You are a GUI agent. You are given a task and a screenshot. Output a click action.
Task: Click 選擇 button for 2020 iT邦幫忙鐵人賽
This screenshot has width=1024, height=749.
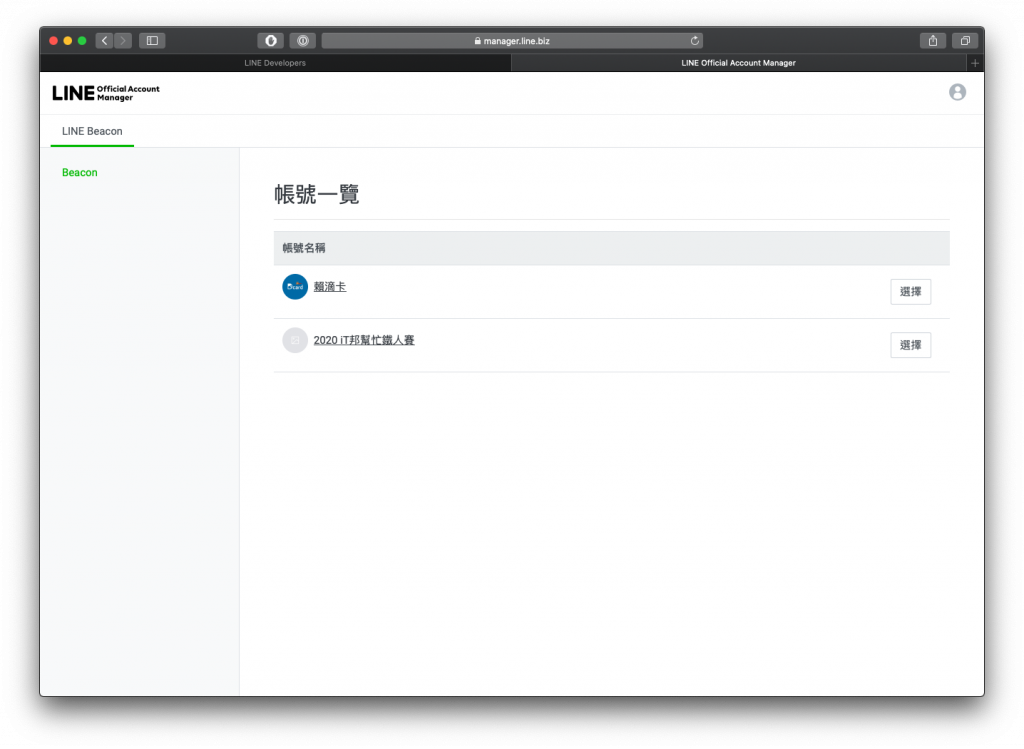click(x=910, y=345)
